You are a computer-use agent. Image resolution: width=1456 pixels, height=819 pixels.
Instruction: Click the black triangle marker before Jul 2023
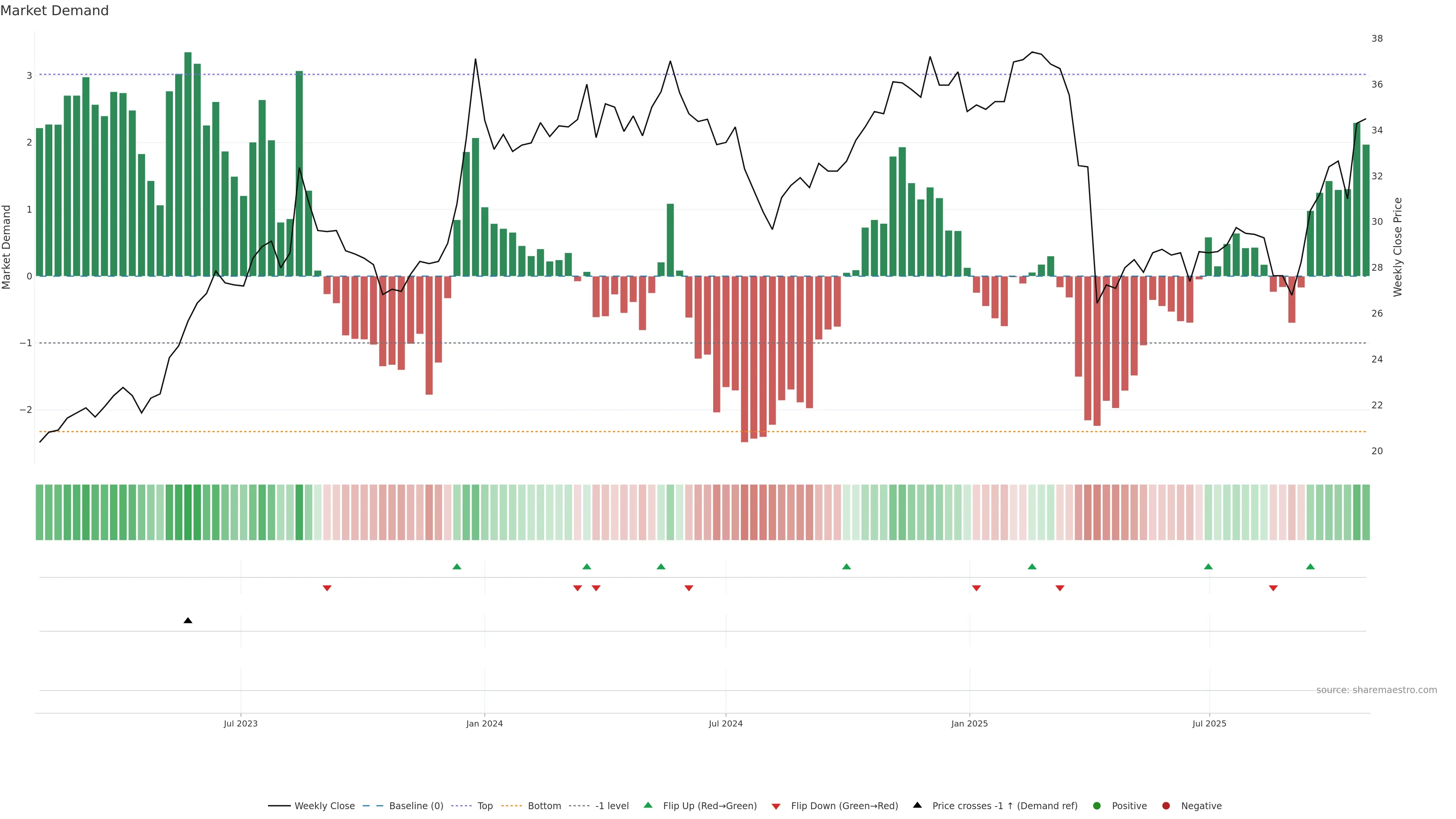pos(188,621)
